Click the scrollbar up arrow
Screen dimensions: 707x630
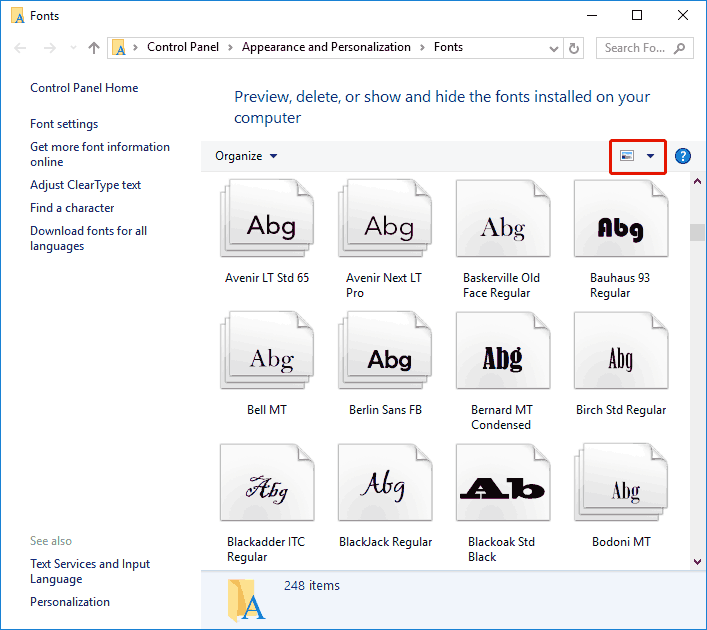point(697,181)
